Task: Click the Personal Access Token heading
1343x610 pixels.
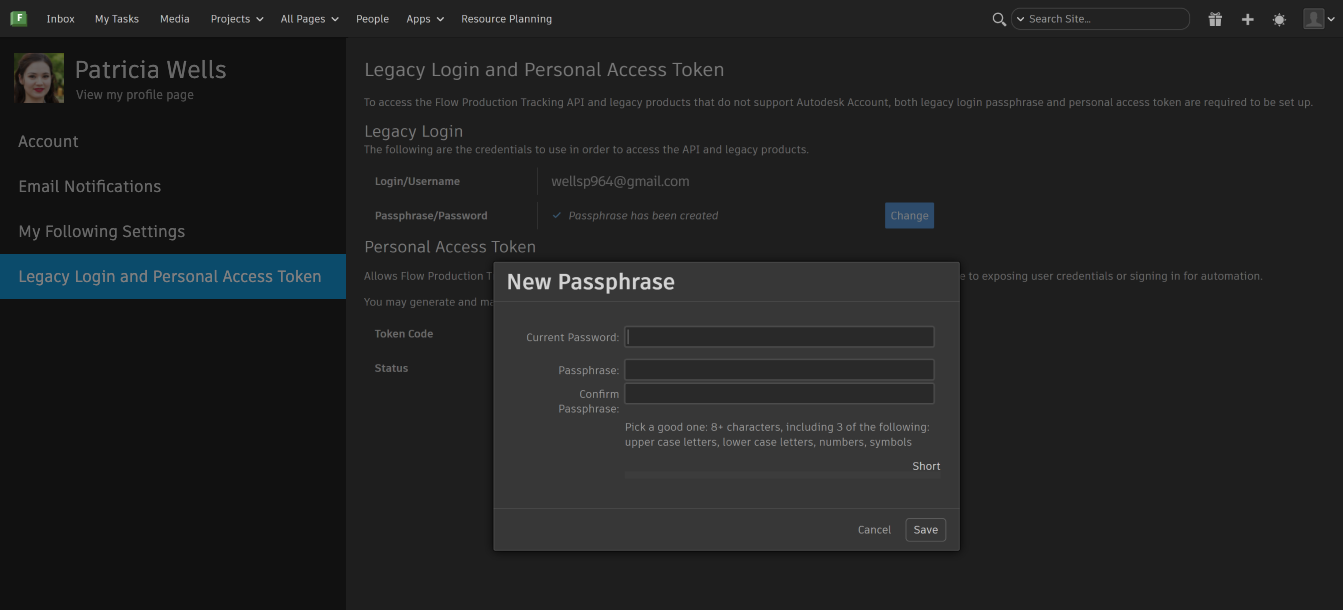Action: [450, 247]
